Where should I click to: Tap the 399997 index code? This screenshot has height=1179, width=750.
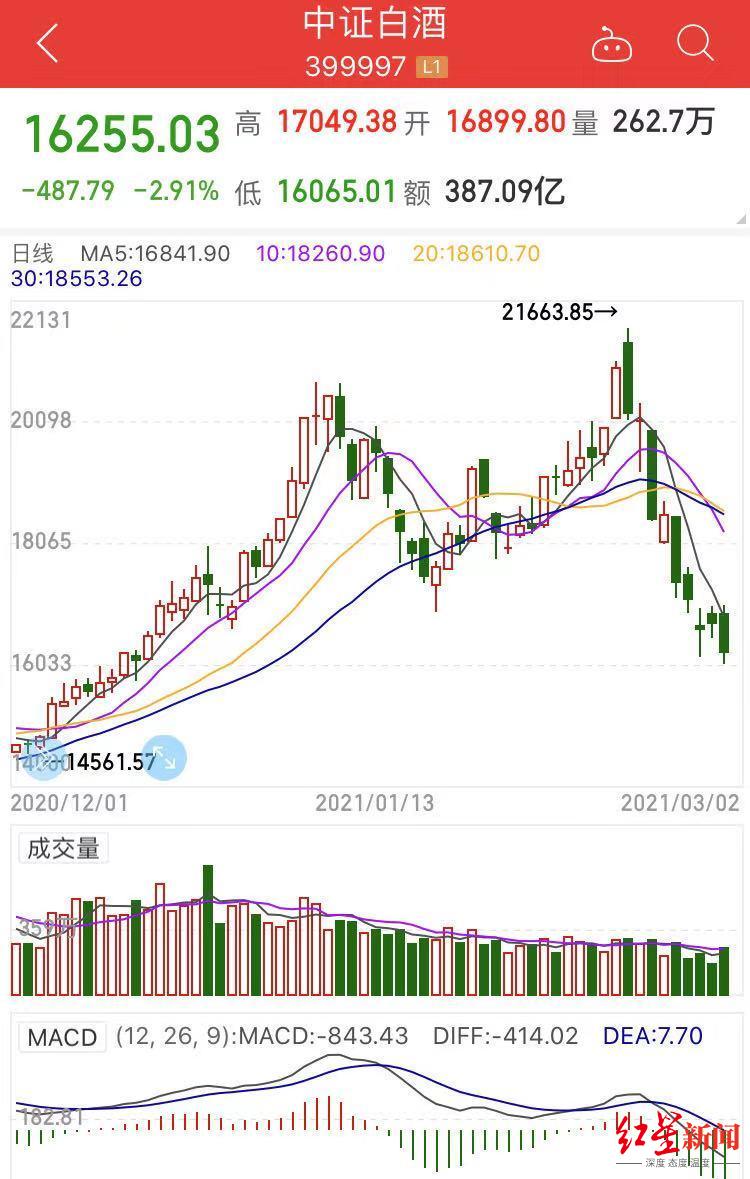[x=355, y=68]
